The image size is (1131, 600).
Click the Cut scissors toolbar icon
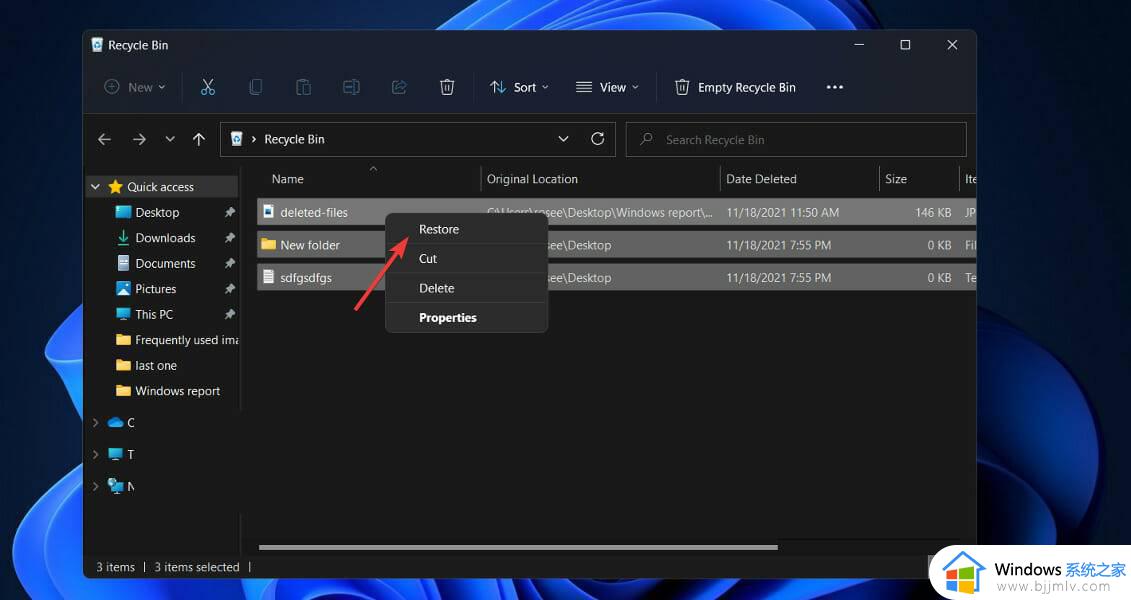pyautogui.click(x=208, y=87)
